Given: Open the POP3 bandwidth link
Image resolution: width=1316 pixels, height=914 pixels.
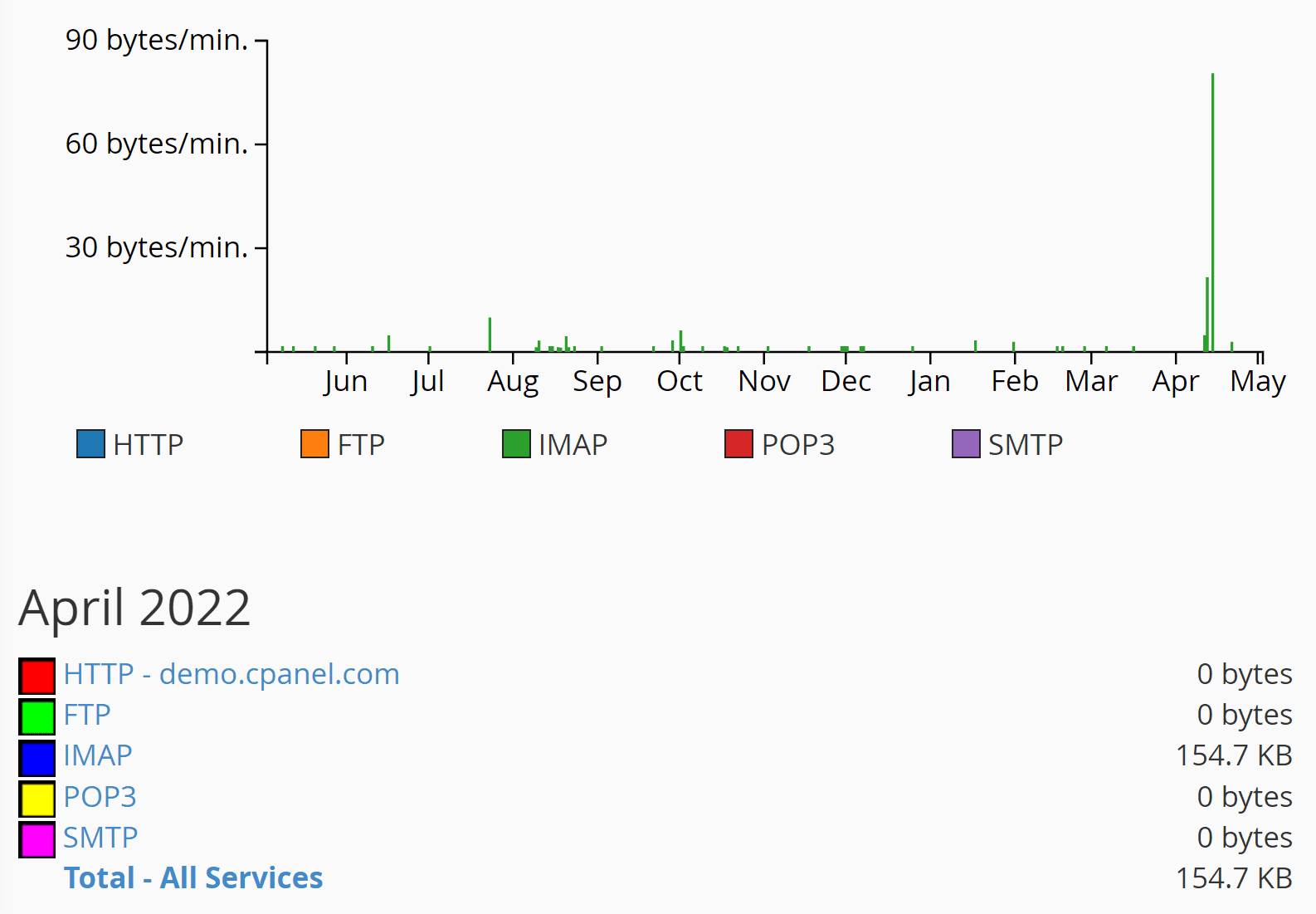Looking at the screenshot, I should pos(100,797).
